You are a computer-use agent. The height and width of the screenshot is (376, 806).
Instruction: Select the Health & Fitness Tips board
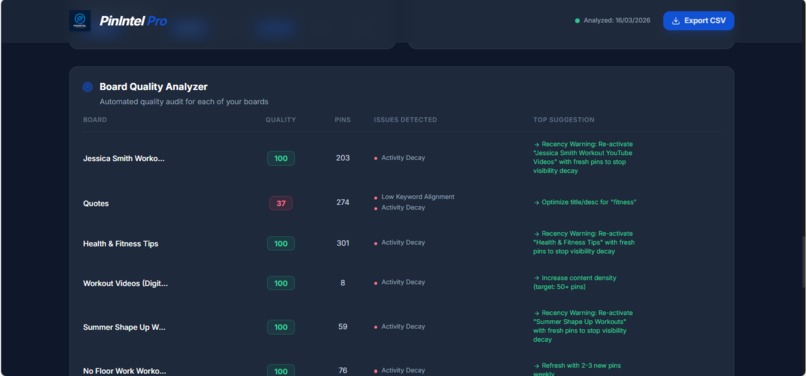pos(120,244)
